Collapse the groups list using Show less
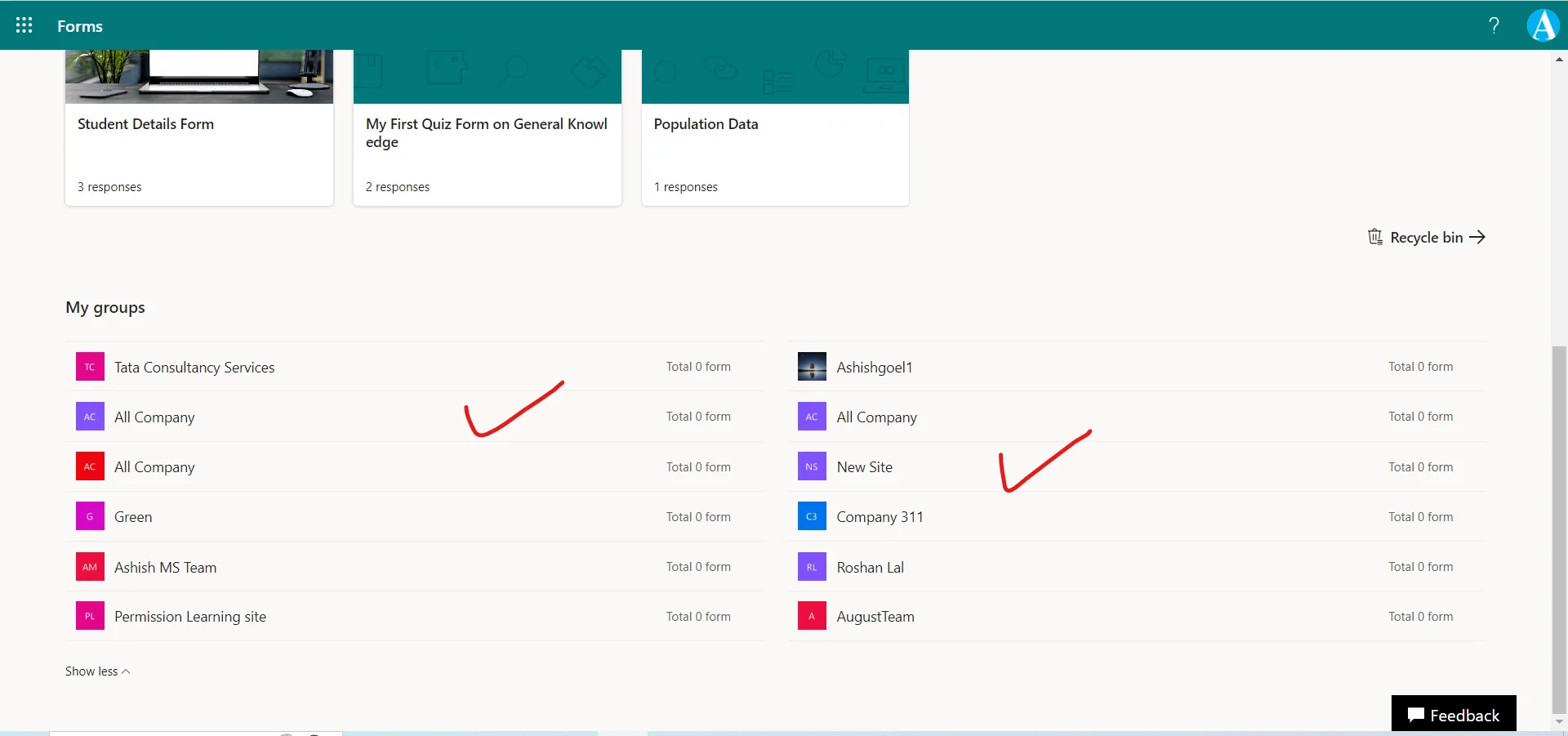 pyautogui.click(x=97, y=671)
